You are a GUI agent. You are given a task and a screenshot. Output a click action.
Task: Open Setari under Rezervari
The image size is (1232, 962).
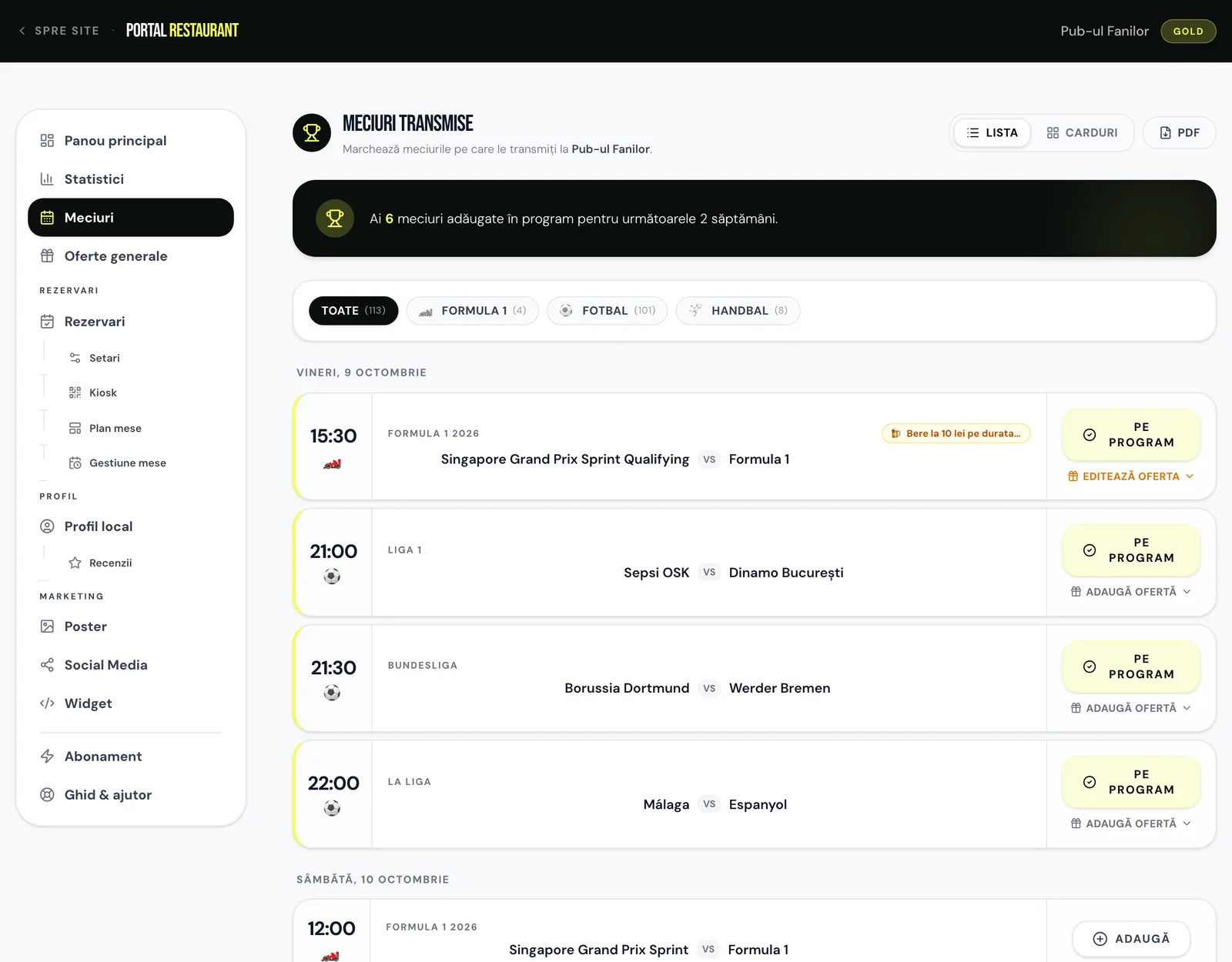click(104, 358)
